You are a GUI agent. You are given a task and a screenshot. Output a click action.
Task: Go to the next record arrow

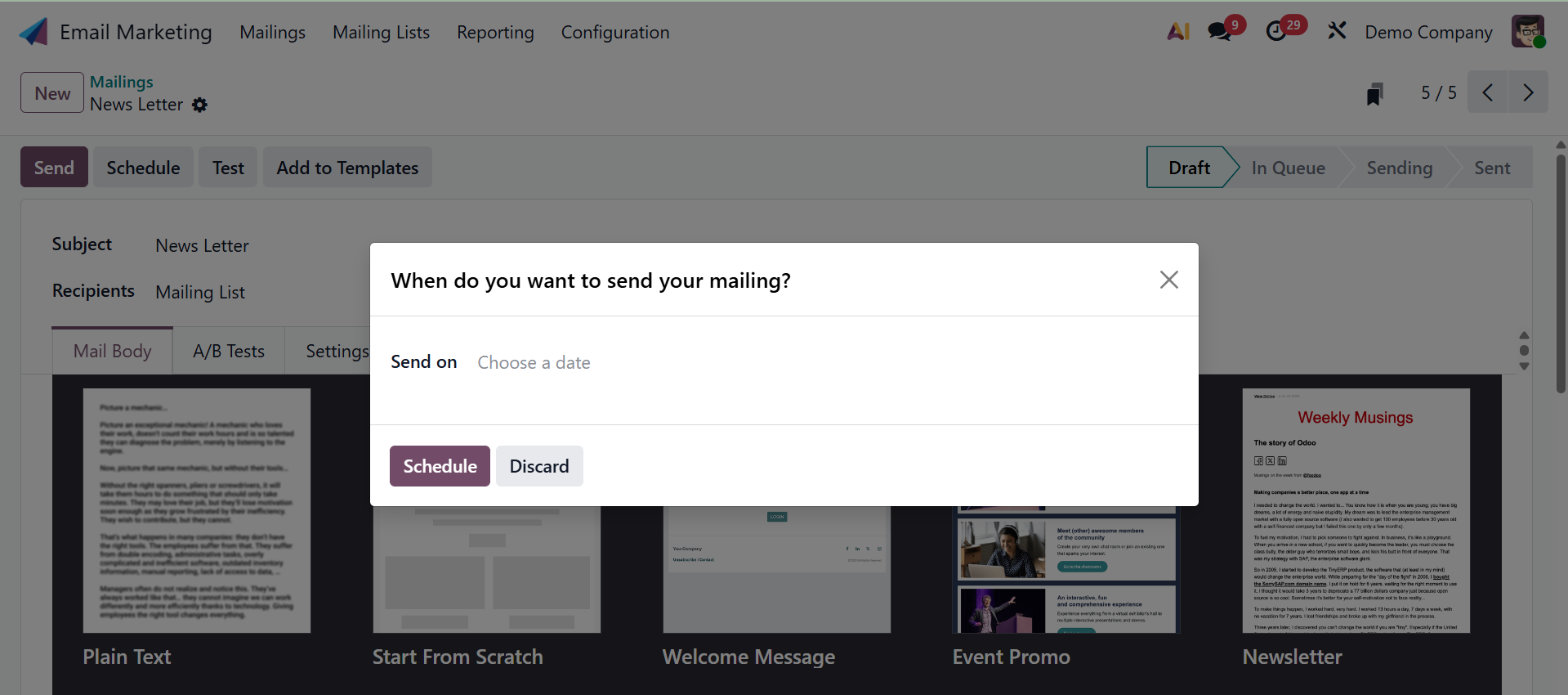[1528, 92]
